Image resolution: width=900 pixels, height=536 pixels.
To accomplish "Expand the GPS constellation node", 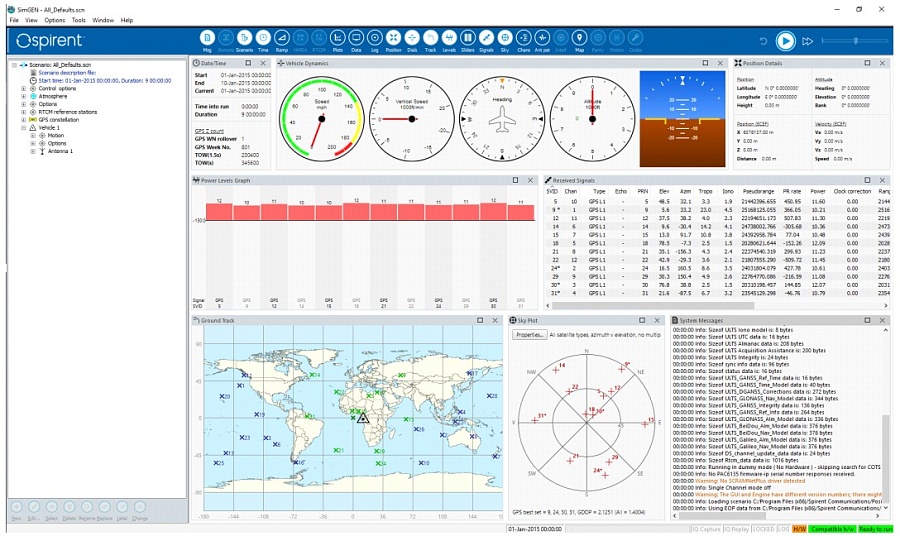I will pyautogui.click(x=23, y=120).
